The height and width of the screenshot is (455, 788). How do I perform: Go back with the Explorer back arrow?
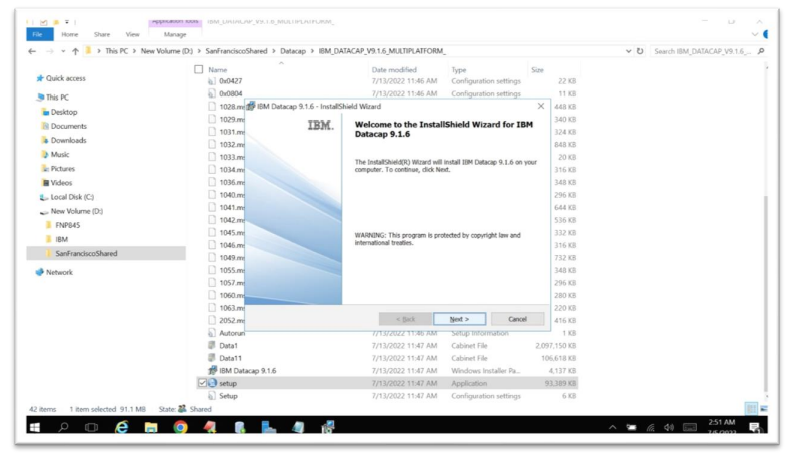pos(32,51)
